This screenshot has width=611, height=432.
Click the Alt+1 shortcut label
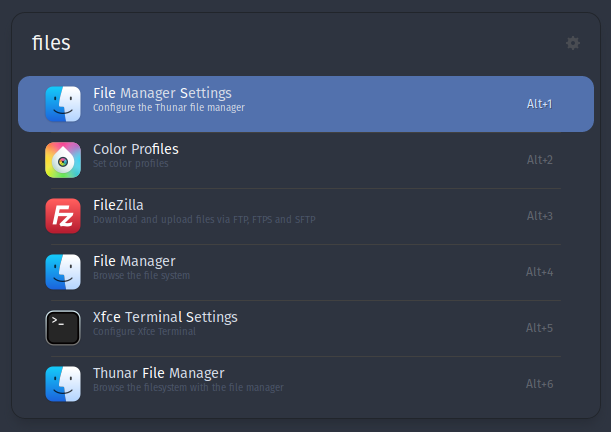[540, 104]
